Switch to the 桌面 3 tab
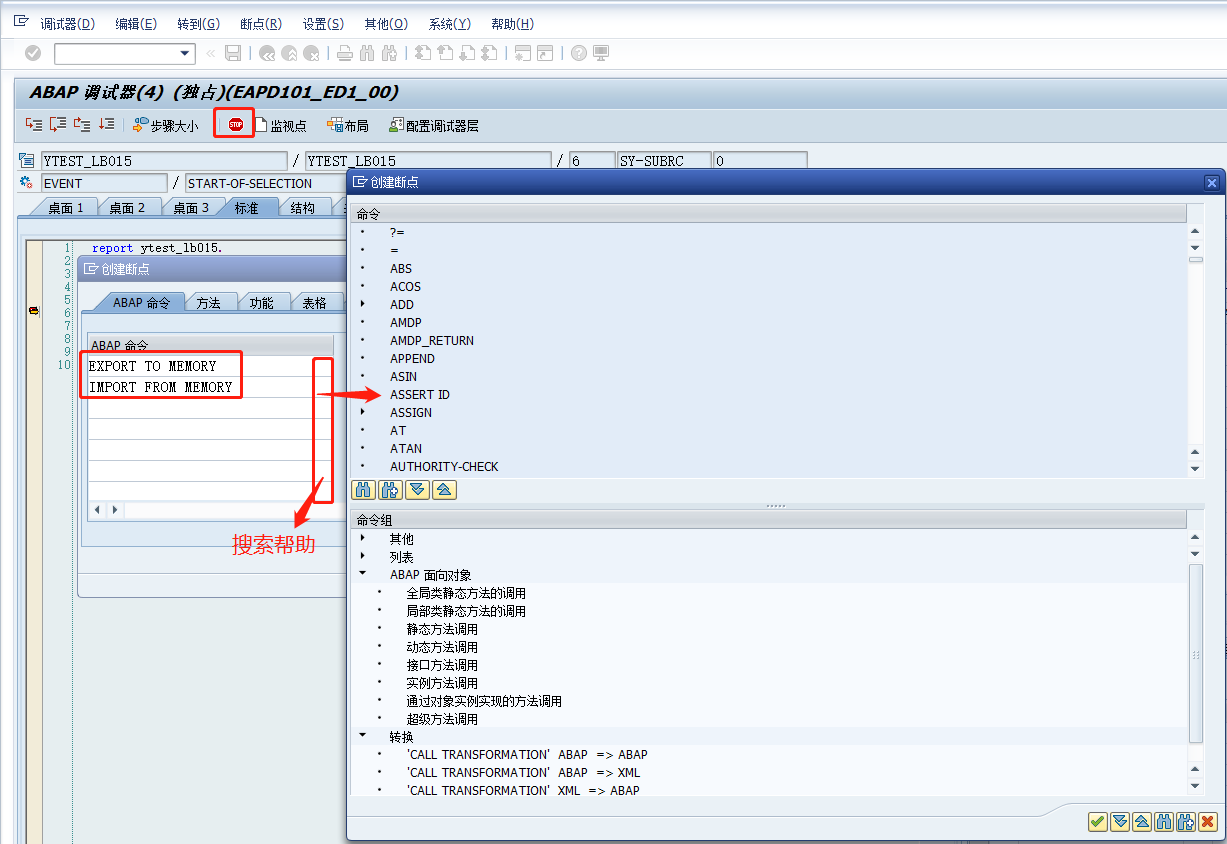The image size is (1227, 844). pos(191,208)
